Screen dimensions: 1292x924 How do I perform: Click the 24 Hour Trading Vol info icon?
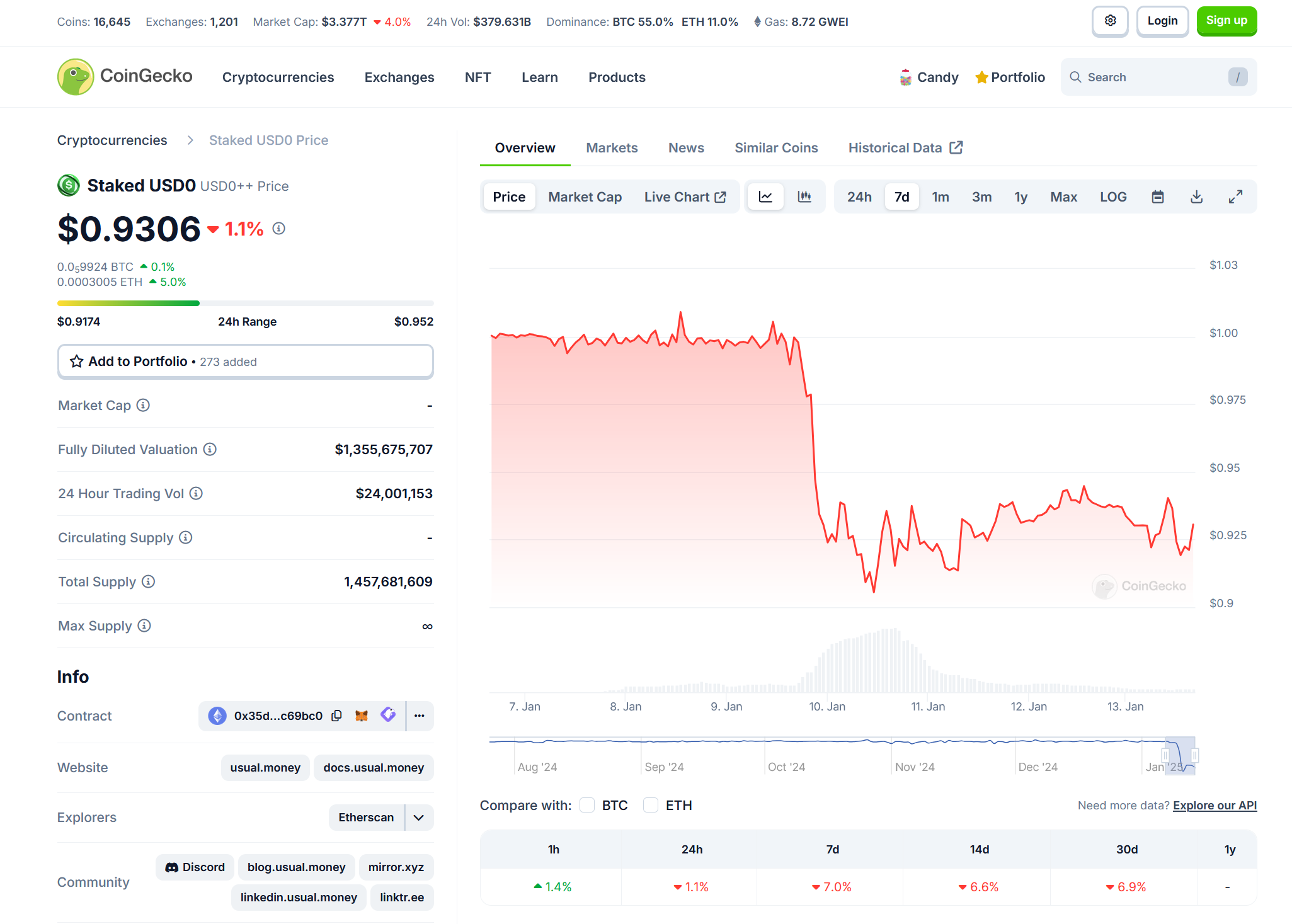point(196,493)
